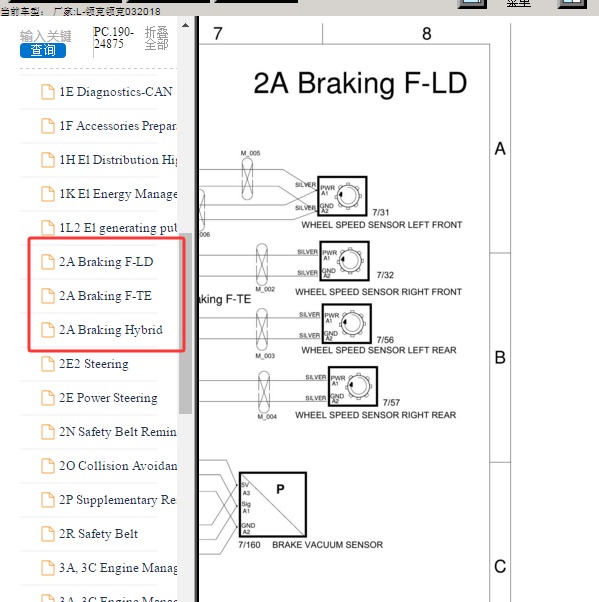Click the wheel speed sensor right front symbol

click(344, 261)
